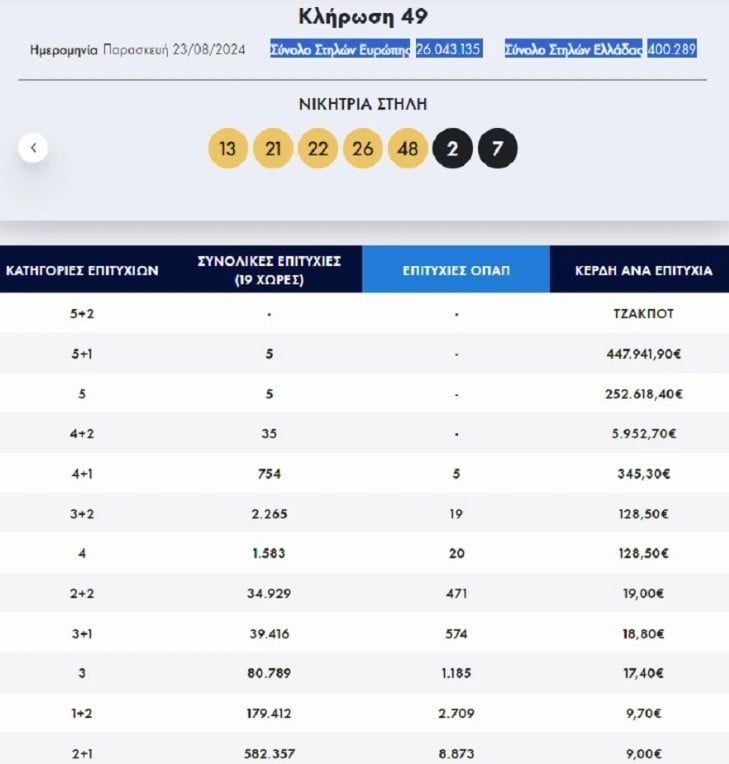
Task: Click highlighted Σύνολο Στηλών Ελλάδας label
Action: pos(574,49)
